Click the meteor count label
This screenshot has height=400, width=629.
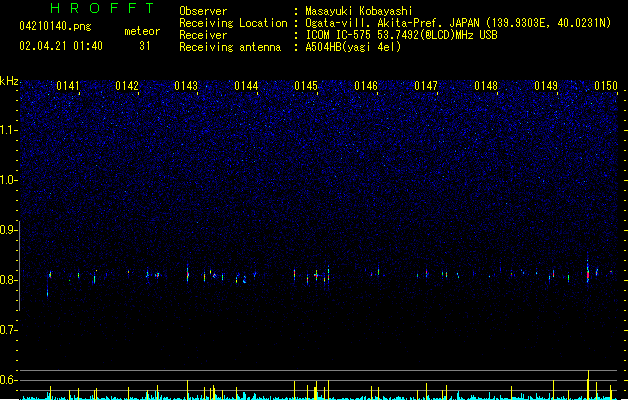click(x=142, y=31)
